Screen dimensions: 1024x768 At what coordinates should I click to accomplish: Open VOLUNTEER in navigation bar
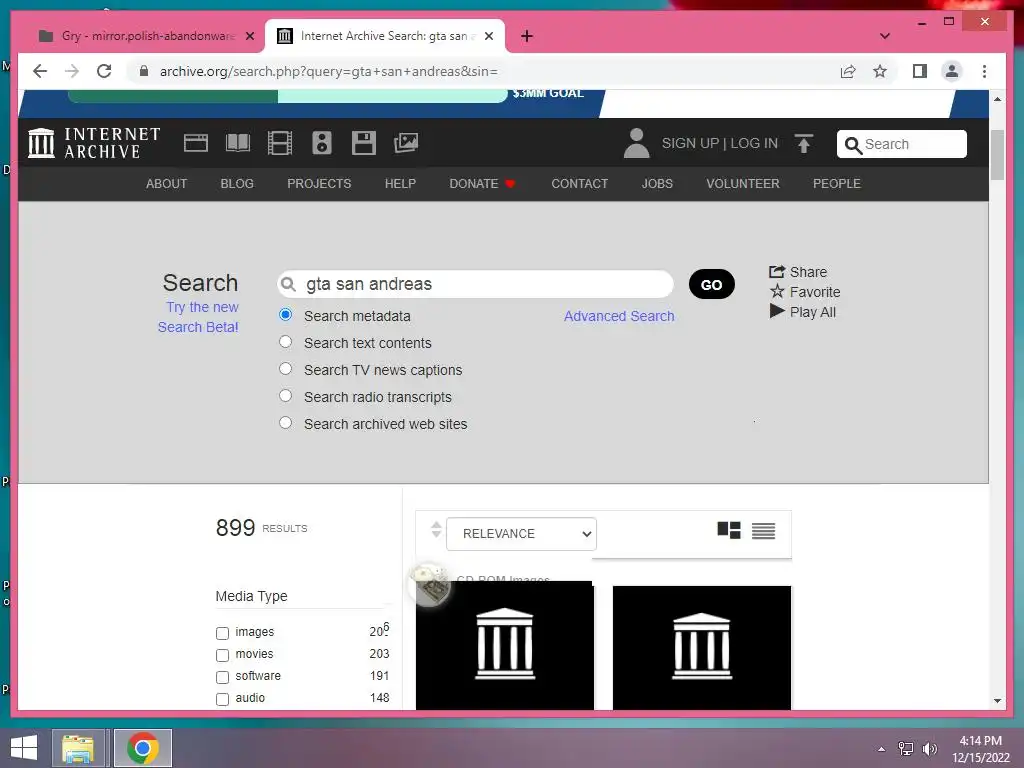point(743,184)
